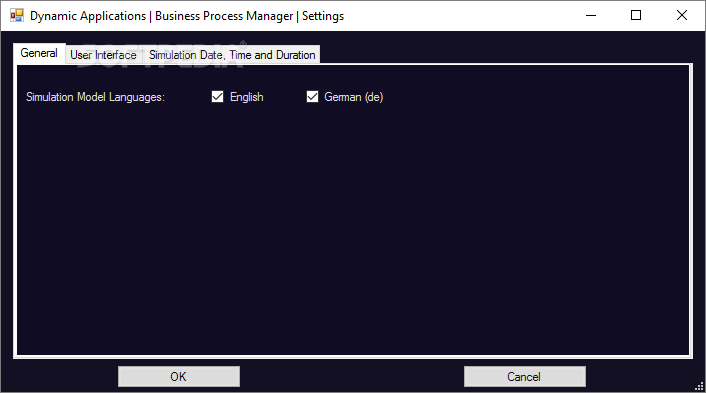Click empty tab strip beside Duration tab
The width and height of the screenshot is (706, 393).
click(x=504, y=54)
